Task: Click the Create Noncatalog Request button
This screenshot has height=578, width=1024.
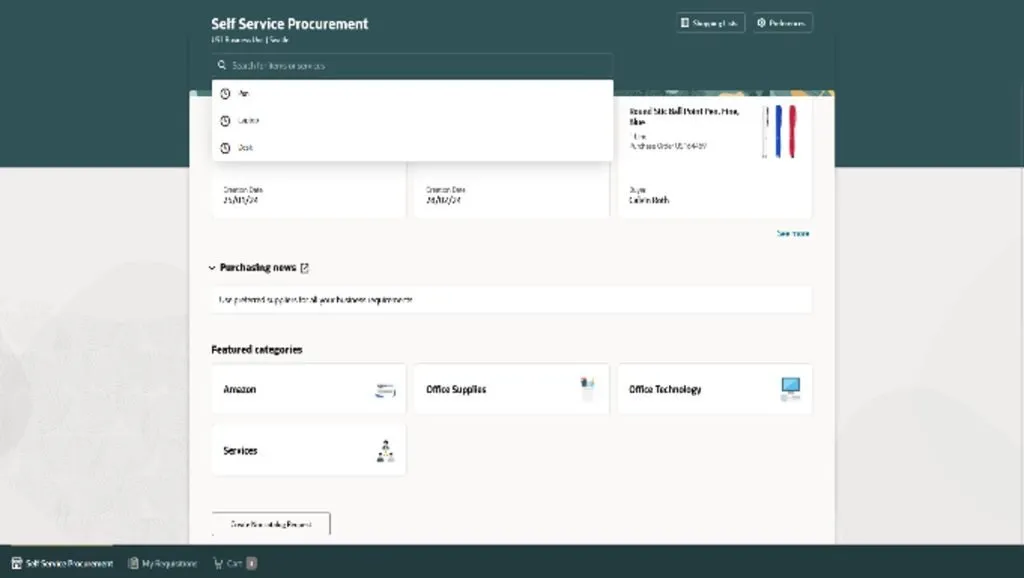Action: tap(270, 524)
